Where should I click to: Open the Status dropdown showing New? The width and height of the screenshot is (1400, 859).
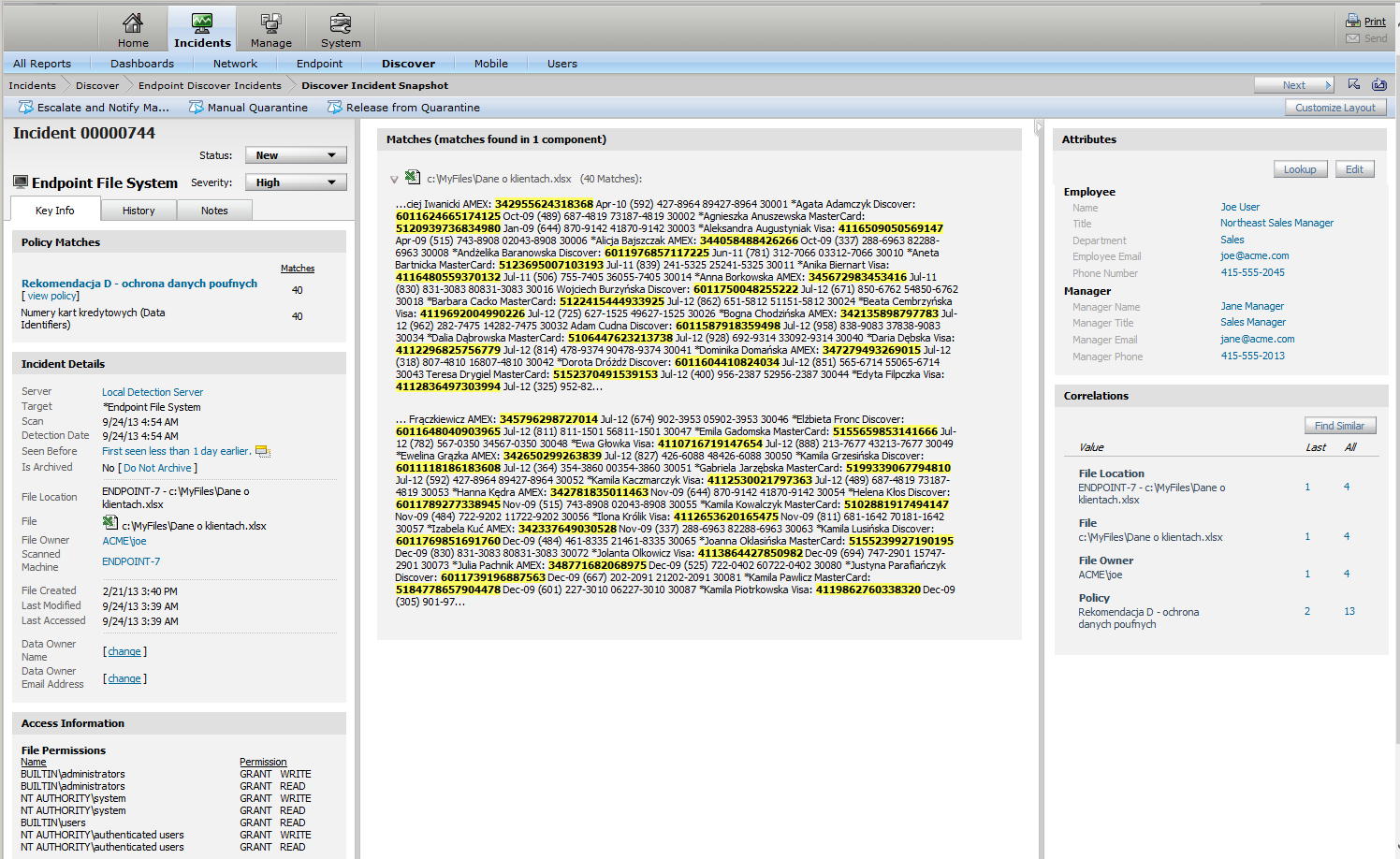(296, 155)
